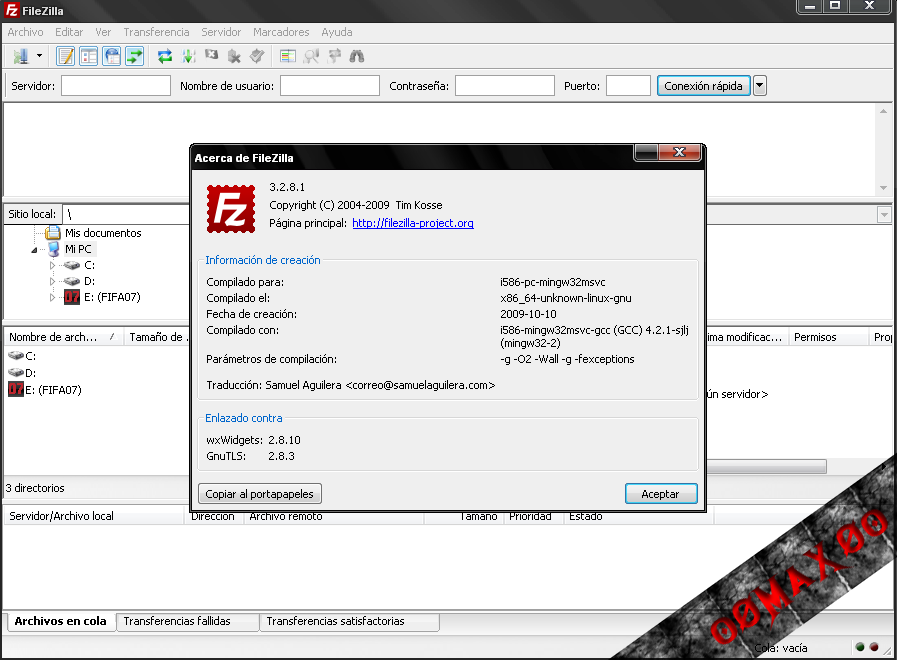Click the synchronized browsing toolbar icon
This screenshot has width=897, height=660.
334,56
